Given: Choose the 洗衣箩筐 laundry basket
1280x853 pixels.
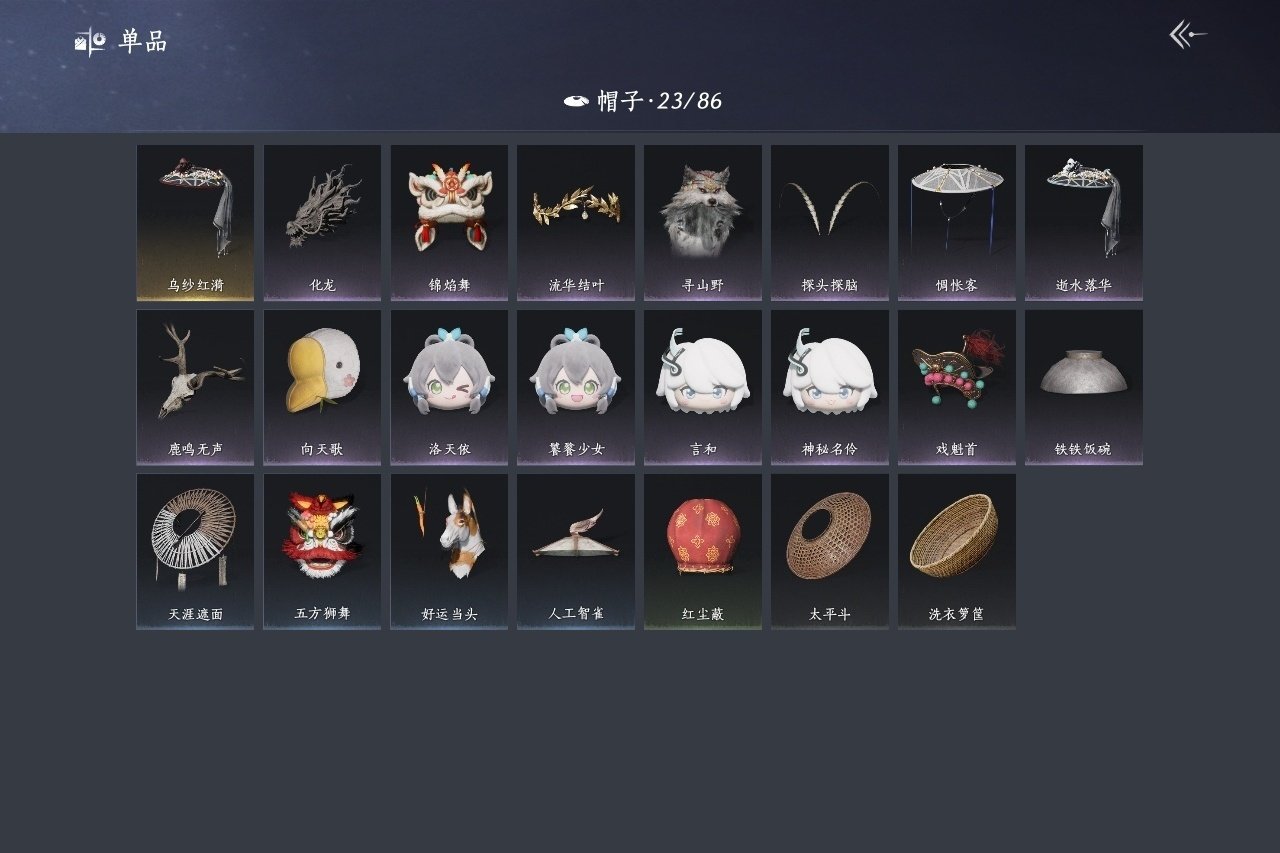Looking at the screenshot, I should 957,551.
